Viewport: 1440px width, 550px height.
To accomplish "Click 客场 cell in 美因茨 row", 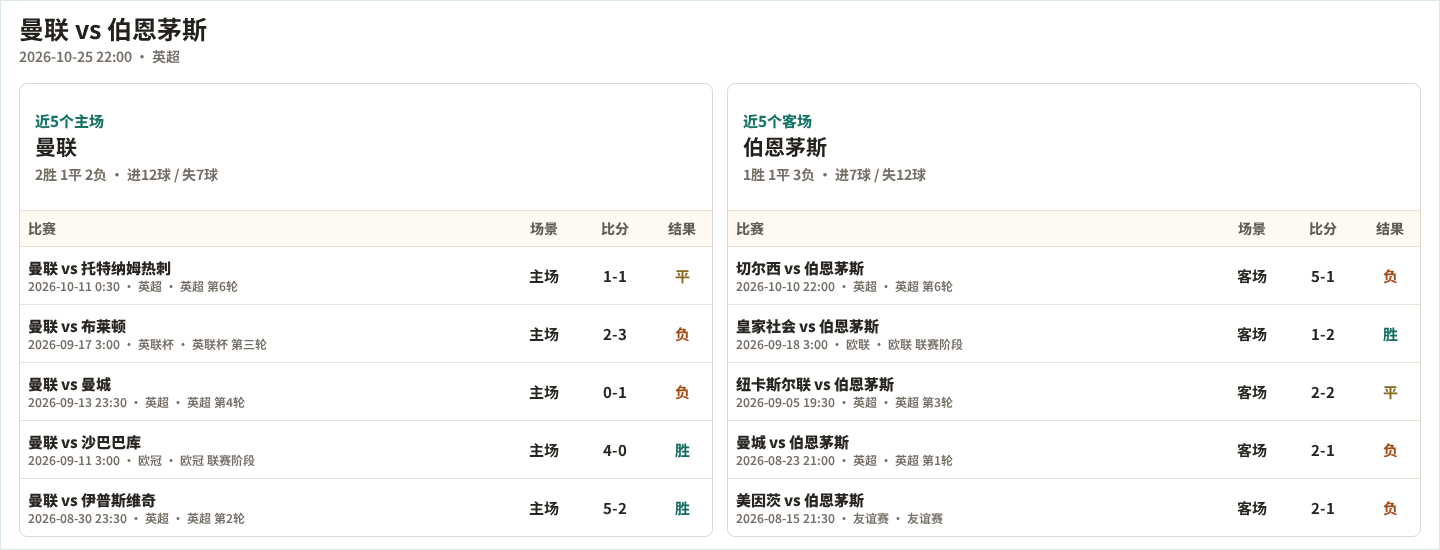I will point(1252,508).
